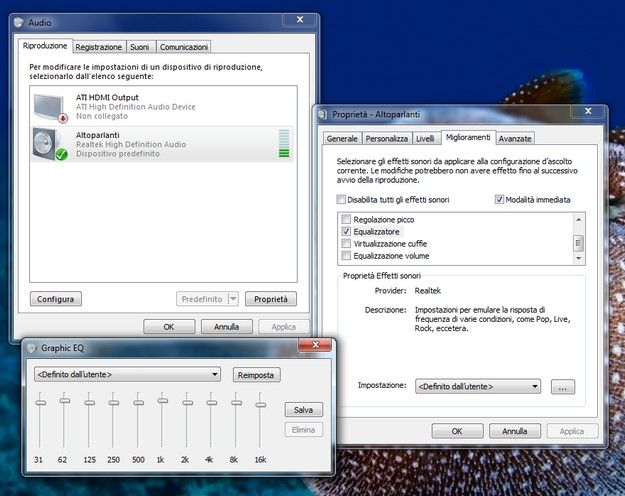The height and width of the screenshot is (496, 625).
Task: Click the Graphic EQ window title icon
Action: (x=31, y=347)
